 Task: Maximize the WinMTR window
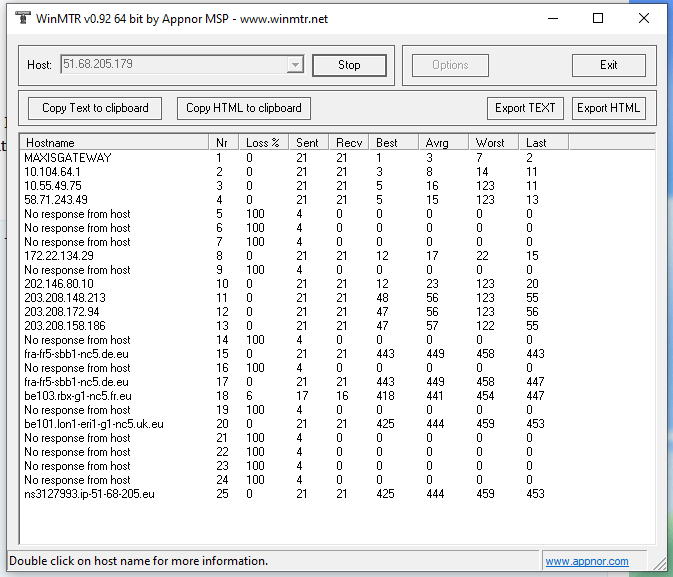tap(598, 18)
